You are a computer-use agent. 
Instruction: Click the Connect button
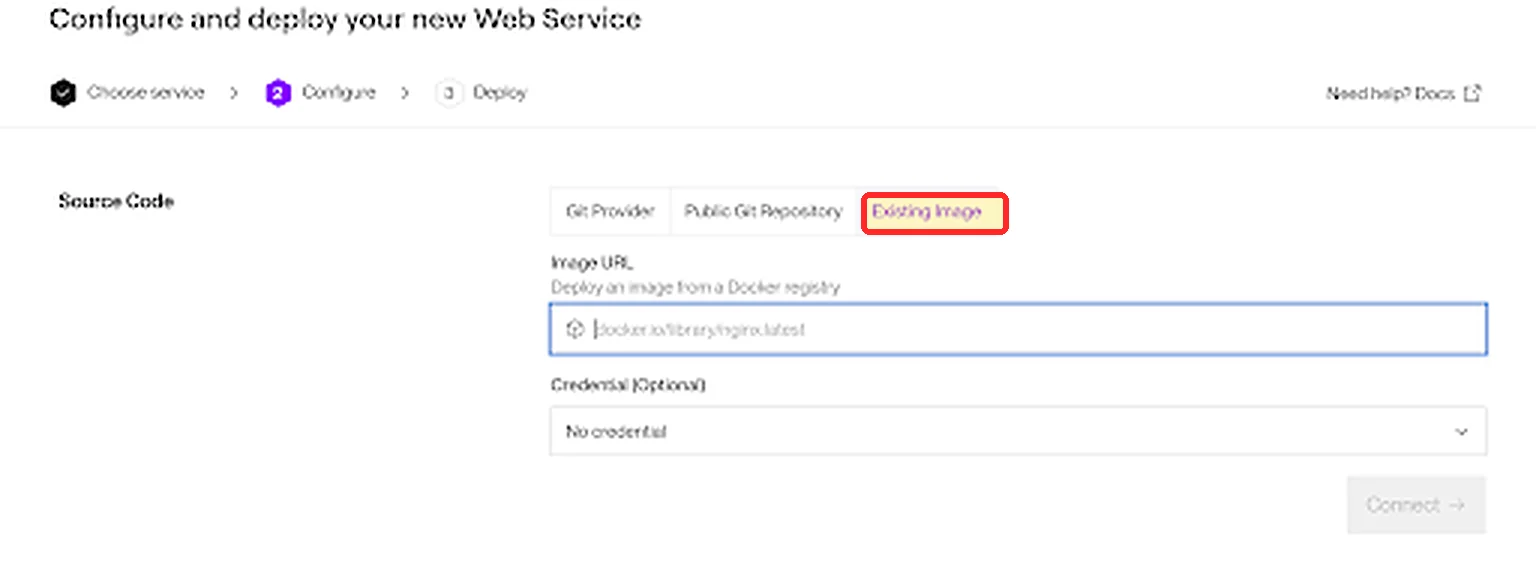point(1416,505)
